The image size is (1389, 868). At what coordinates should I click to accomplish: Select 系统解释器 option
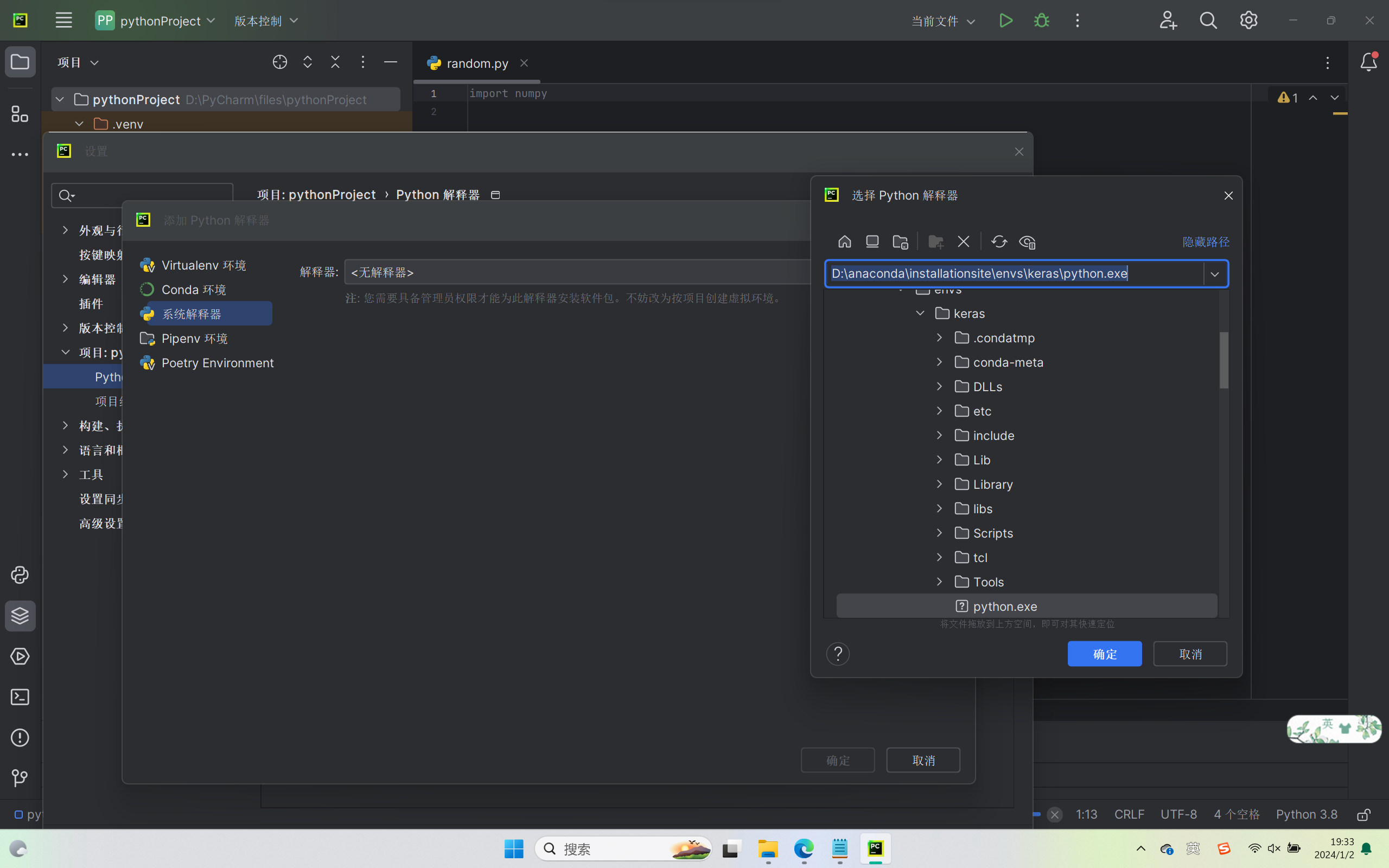click(205, 314)
